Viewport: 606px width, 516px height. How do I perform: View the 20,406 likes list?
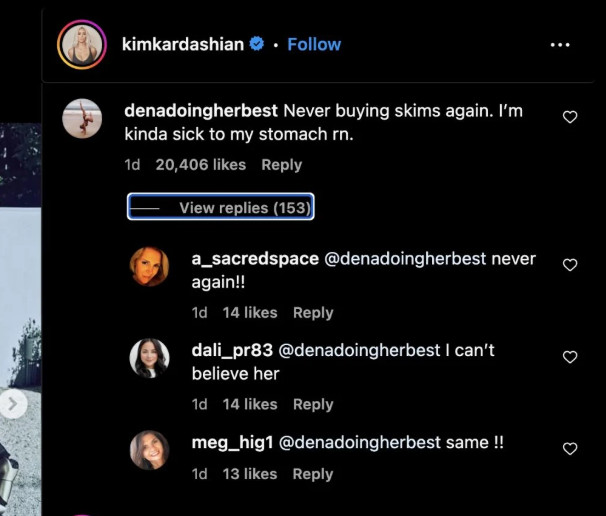(200, 165)
